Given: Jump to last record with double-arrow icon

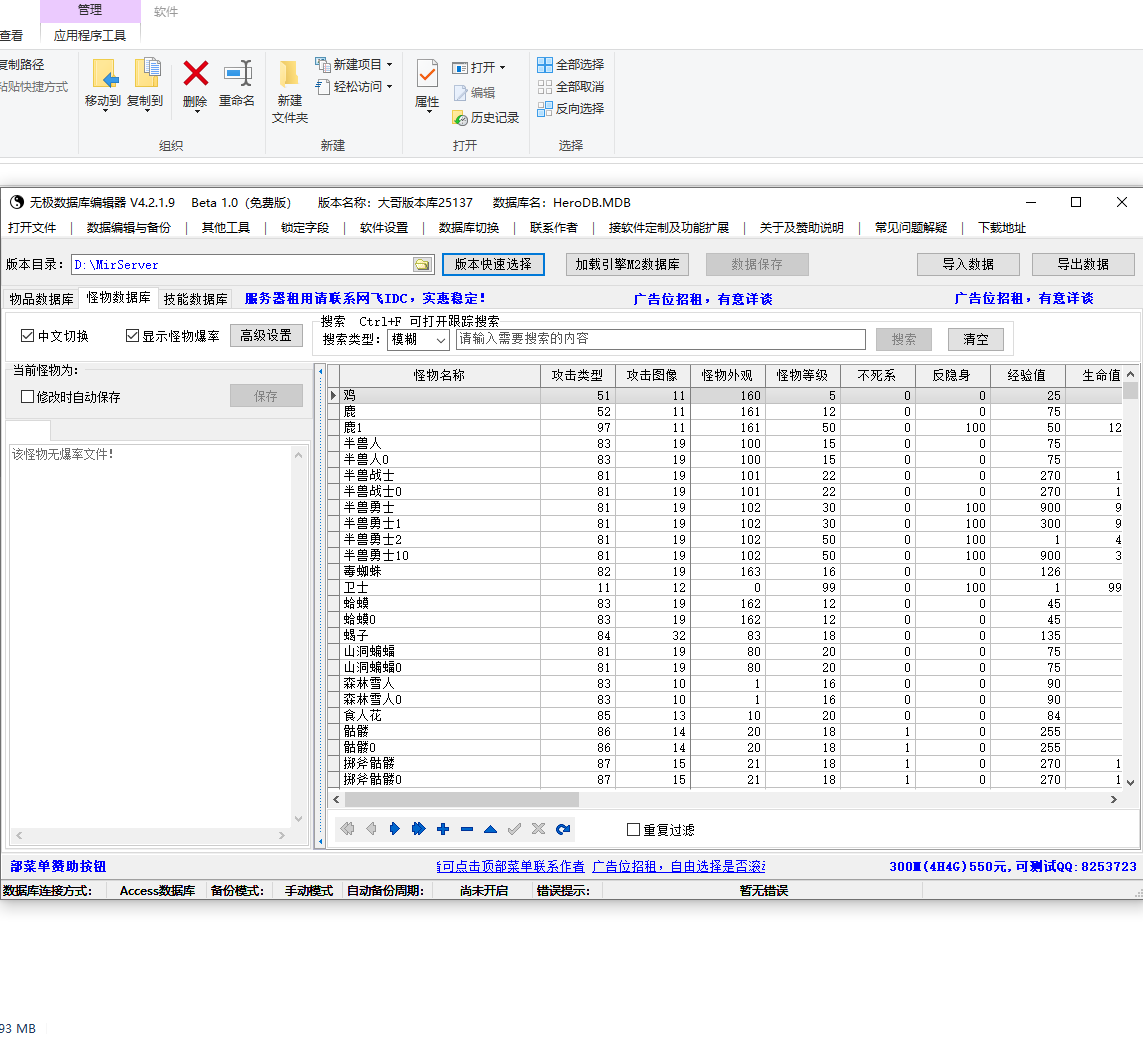Looking at the screenshot, I should coord(418,829).
